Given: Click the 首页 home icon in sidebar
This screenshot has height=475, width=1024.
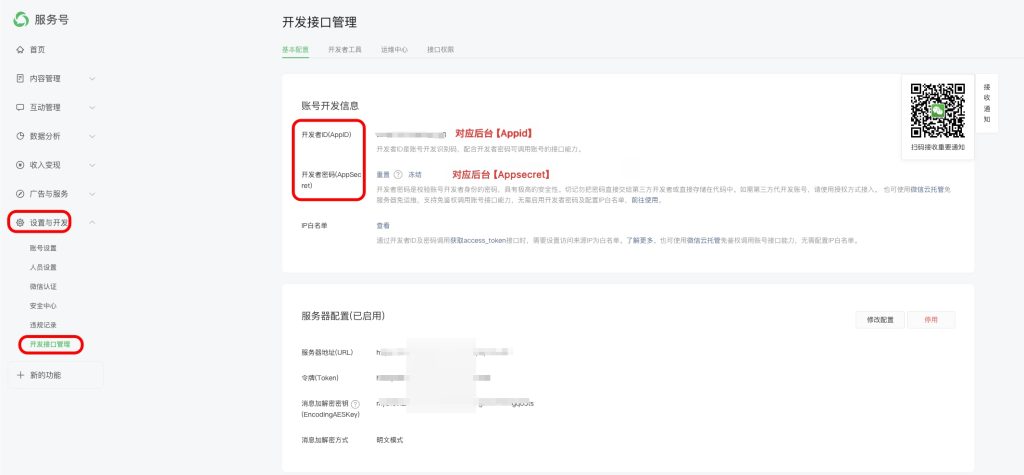Looking at the screenshot, I should pyautogui.click(x=20, y=49).
